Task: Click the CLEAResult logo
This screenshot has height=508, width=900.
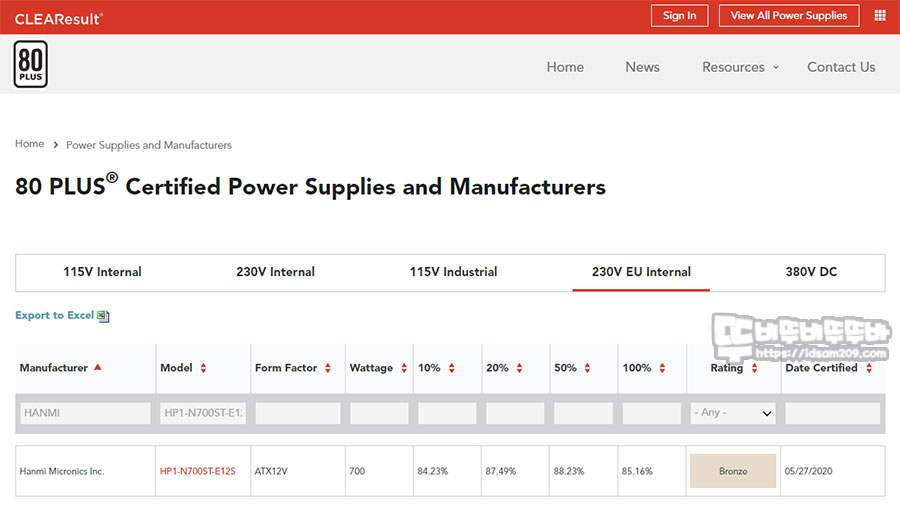Action: (59, 18)
